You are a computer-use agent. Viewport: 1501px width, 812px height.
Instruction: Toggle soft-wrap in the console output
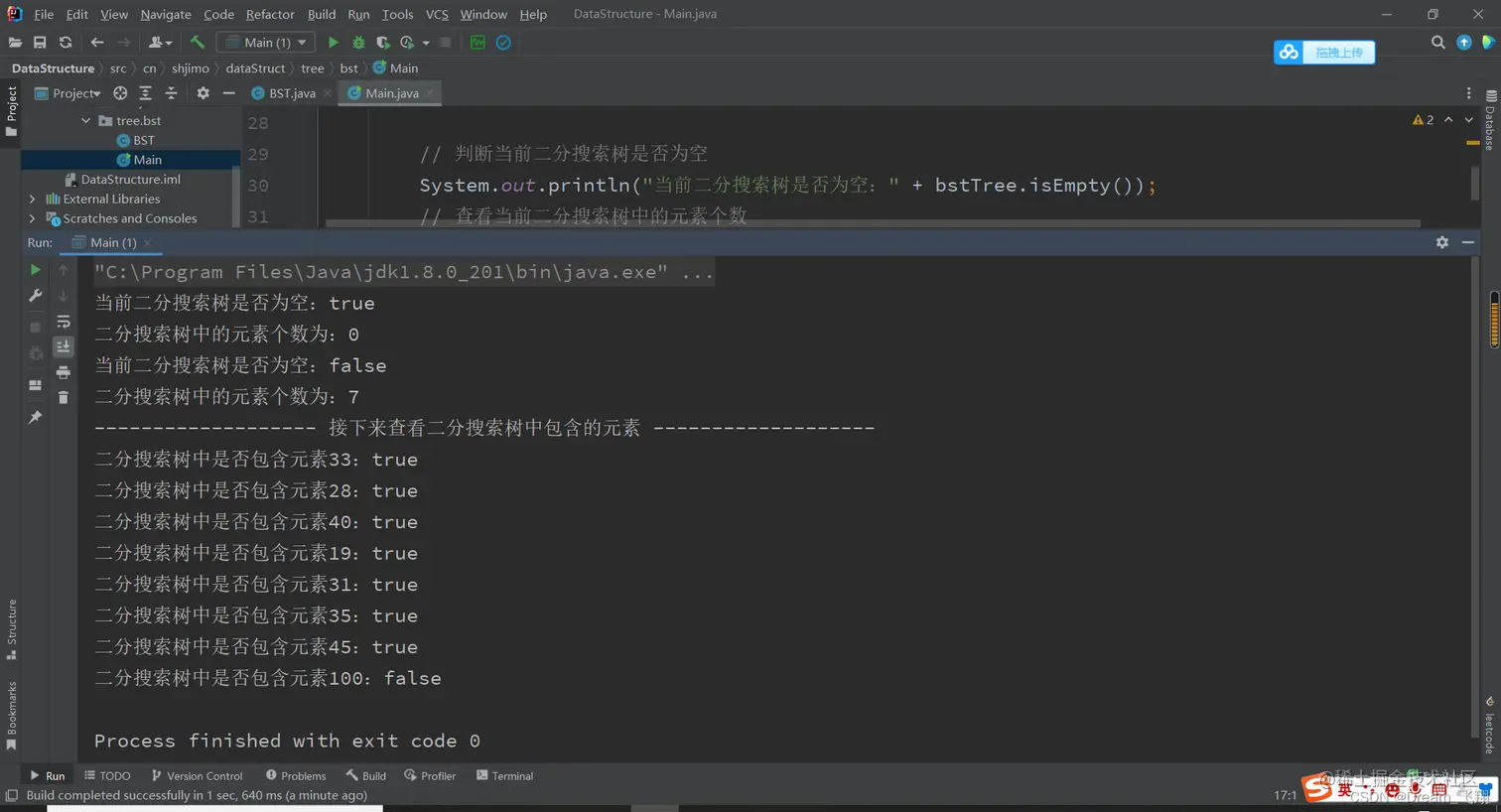tap(64, 322)
